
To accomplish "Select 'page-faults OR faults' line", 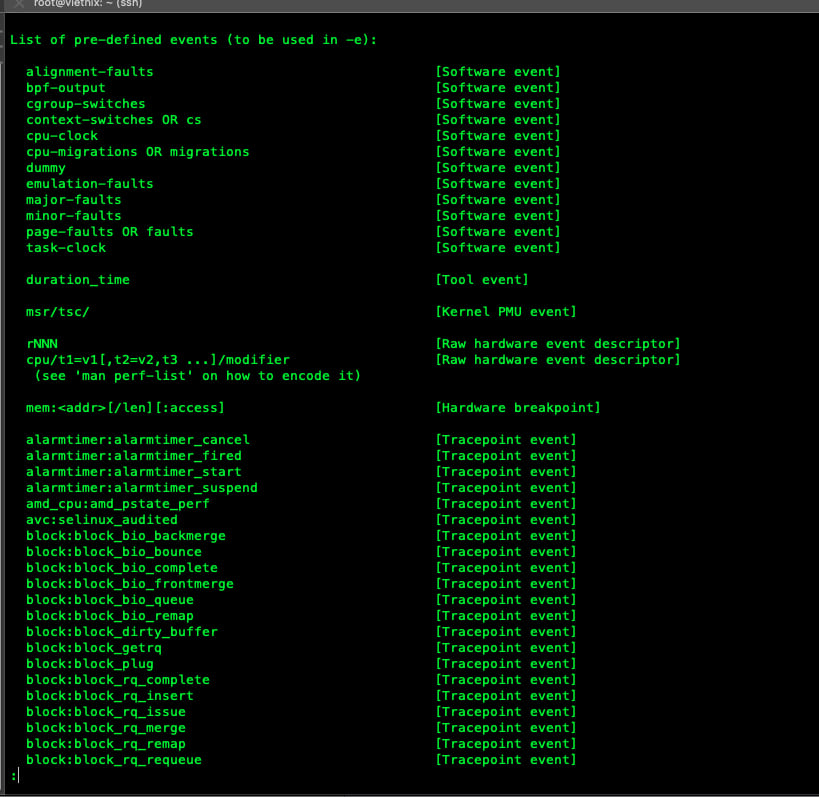I will pos(110,231).
